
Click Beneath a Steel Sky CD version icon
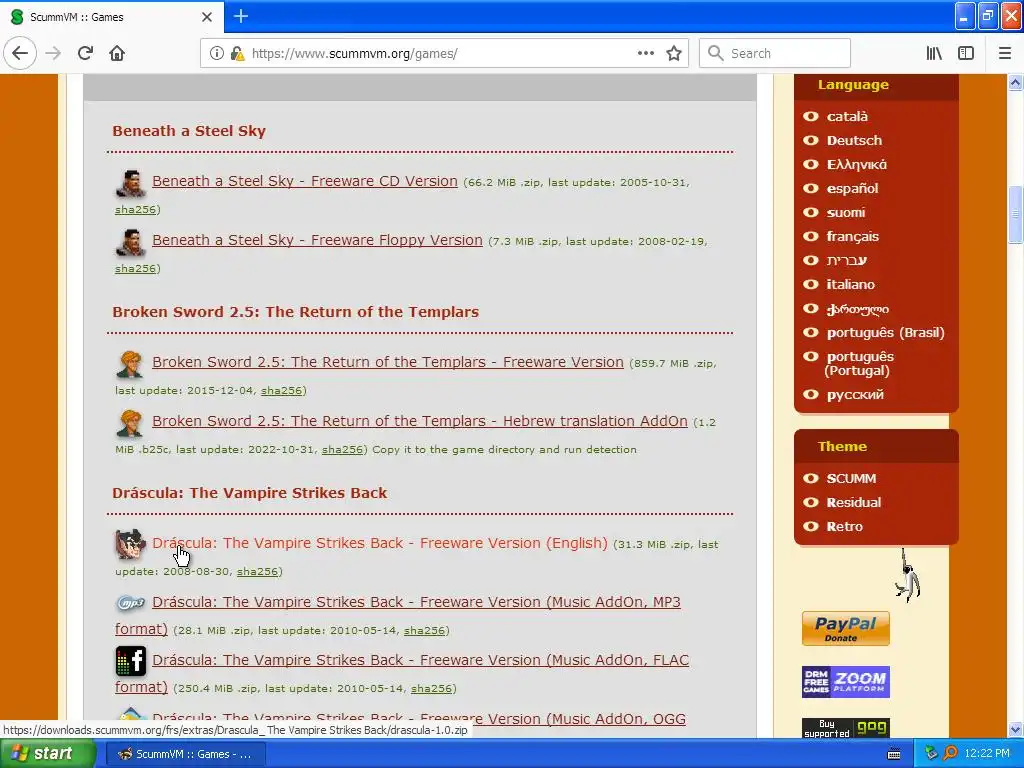click(130, 183)
